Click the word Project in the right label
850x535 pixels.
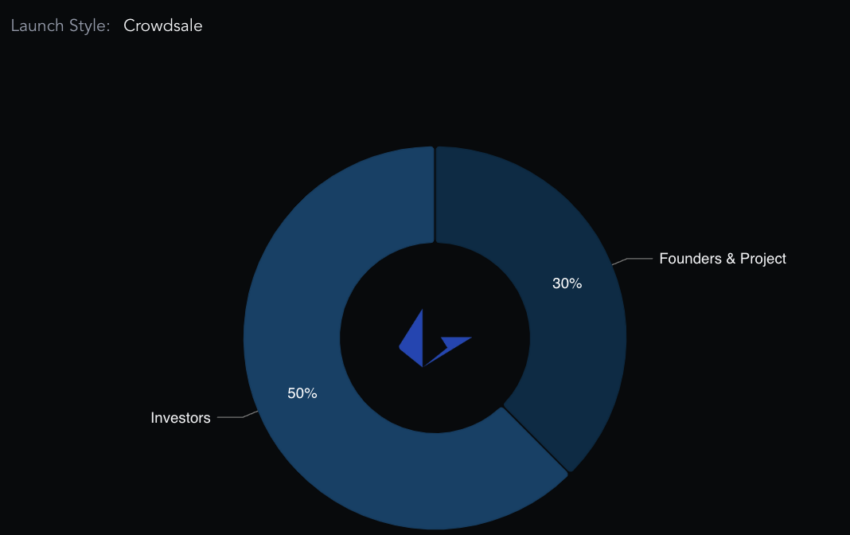click(x=763, y=259)
